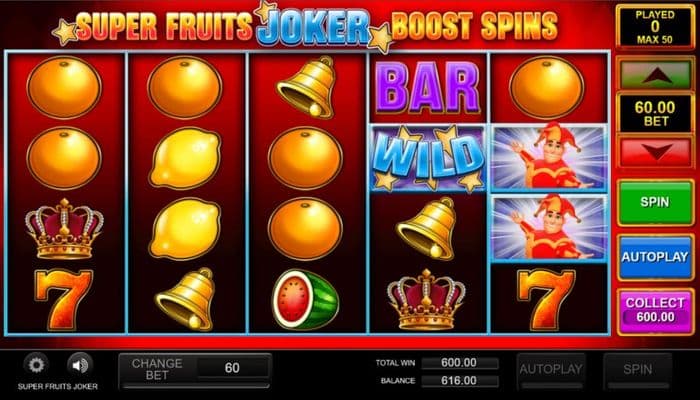The width and height of the screenshot is (700, 400).
Task: Click the golden bell at top of third reel
Action: tap(307, 87)
